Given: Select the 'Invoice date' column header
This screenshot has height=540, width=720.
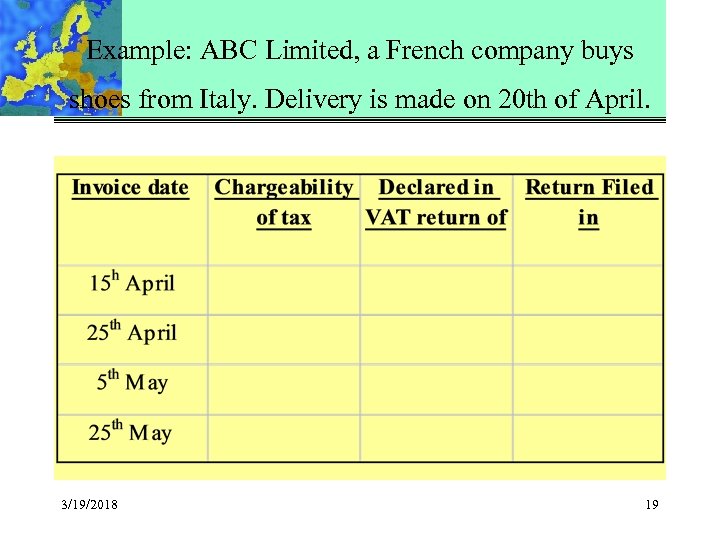Looking at the screenshot, I should click(130, 188).
